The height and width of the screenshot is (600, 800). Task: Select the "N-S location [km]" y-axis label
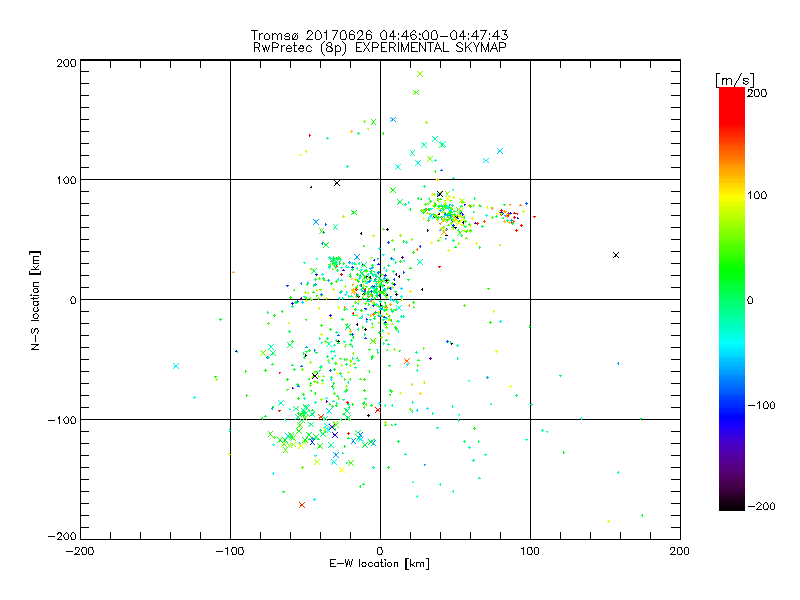(x=35, y=301)
